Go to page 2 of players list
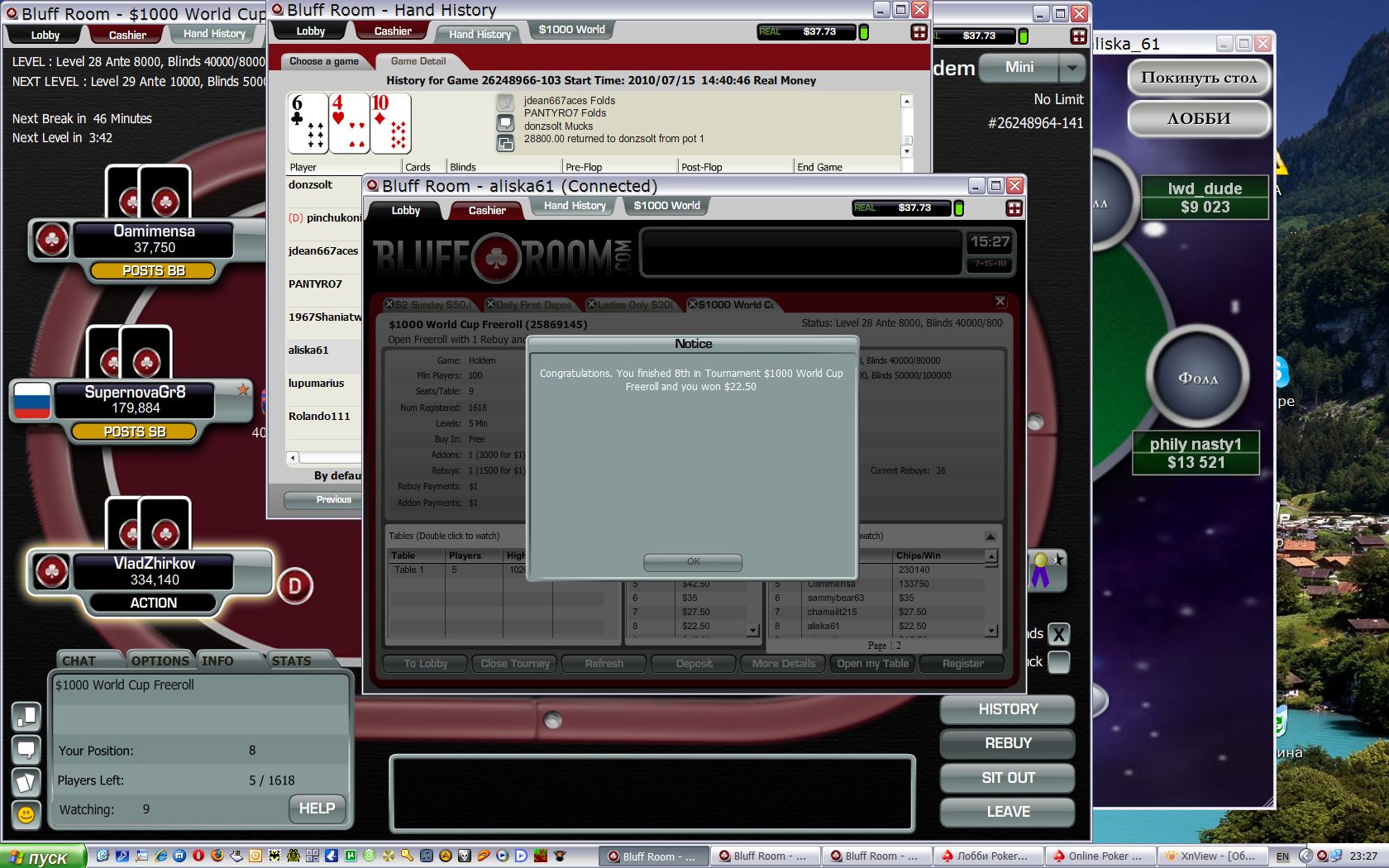Viewport: 1389px width, 868px height. pyautogui.click(x=899, y=646)
